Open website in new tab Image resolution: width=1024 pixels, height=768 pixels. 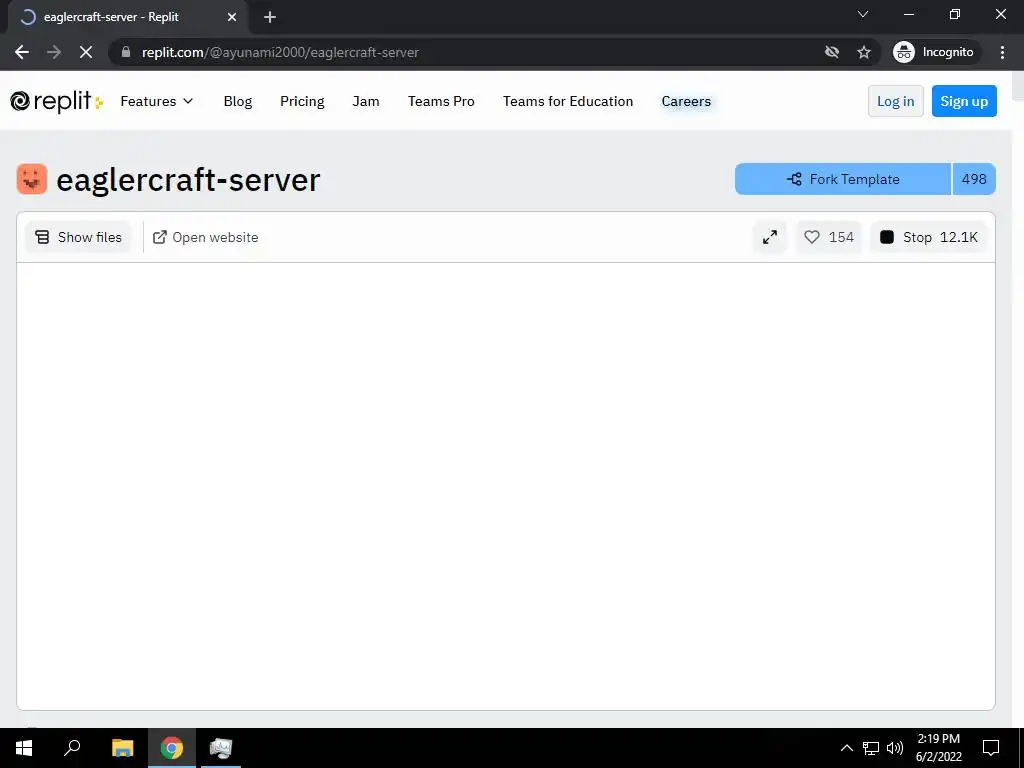point(205,237)
